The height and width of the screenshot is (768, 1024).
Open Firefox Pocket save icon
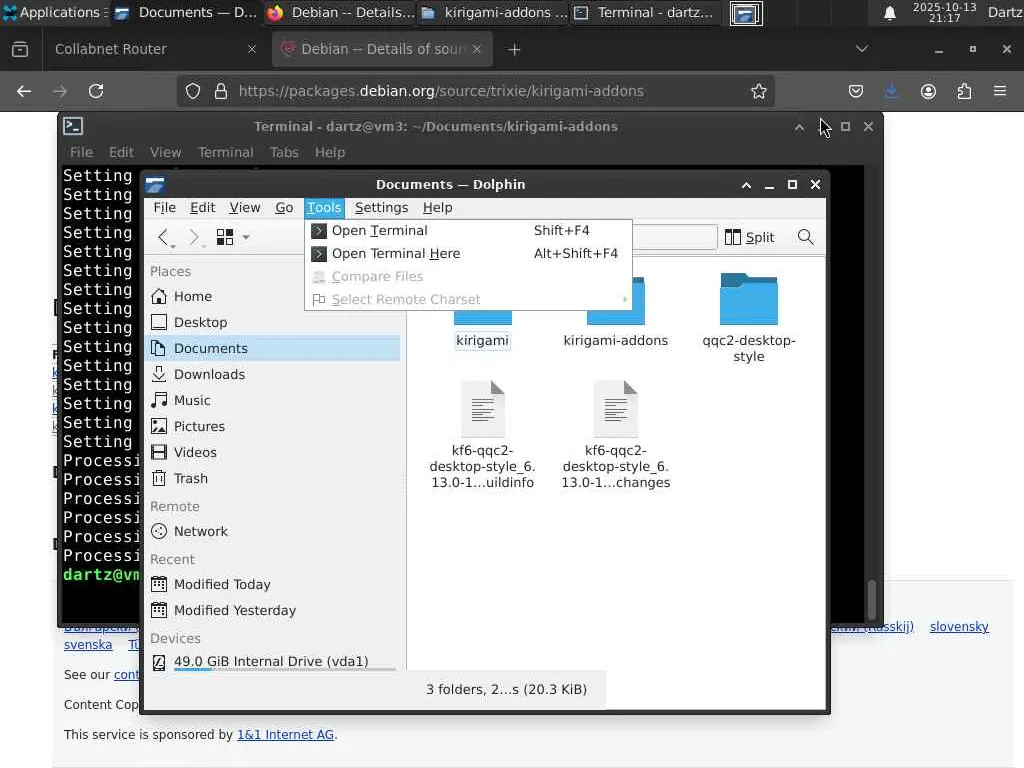tap(856, 91)
